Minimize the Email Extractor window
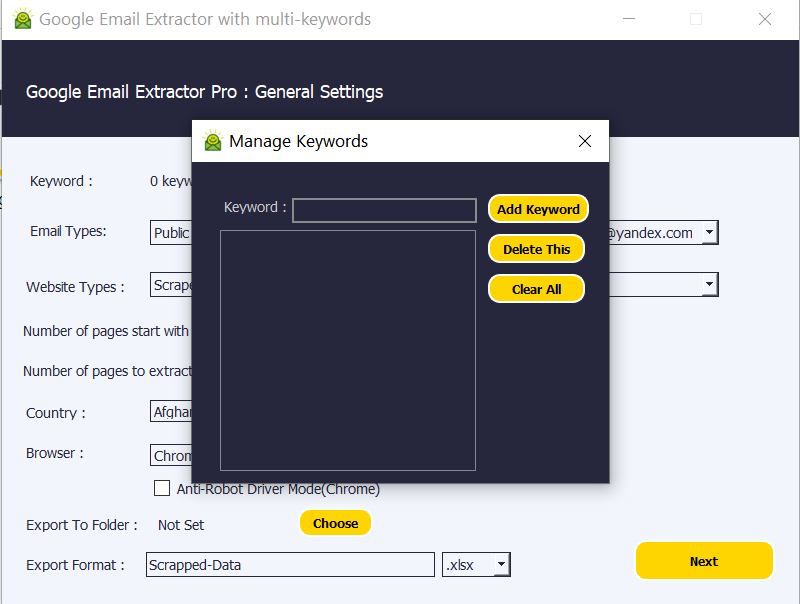Image resolution: width=800 pixels, height=604 pixels. click(x=628, y=19)
